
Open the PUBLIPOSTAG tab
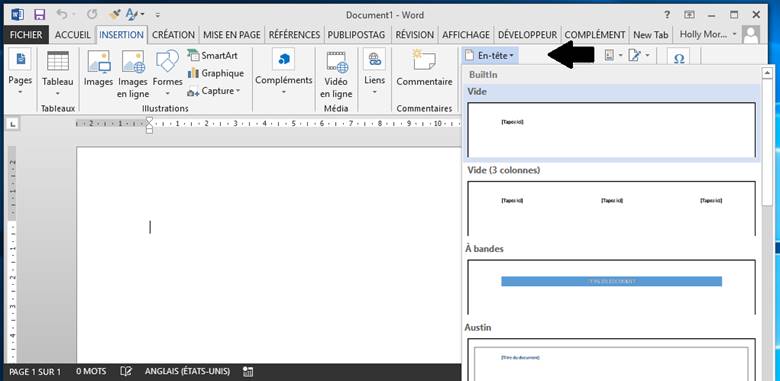[x=356, y=35]
